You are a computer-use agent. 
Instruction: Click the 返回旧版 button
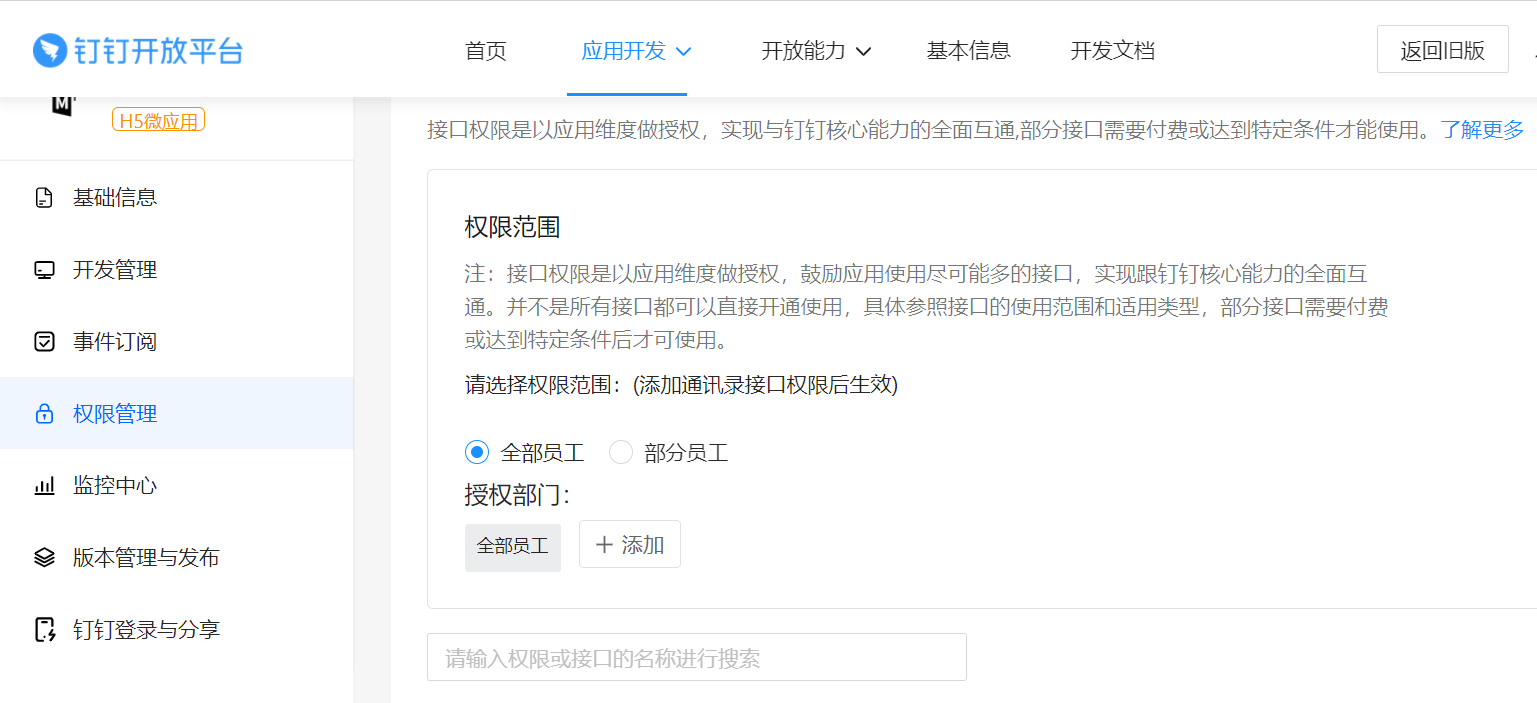click(1442, 51)
